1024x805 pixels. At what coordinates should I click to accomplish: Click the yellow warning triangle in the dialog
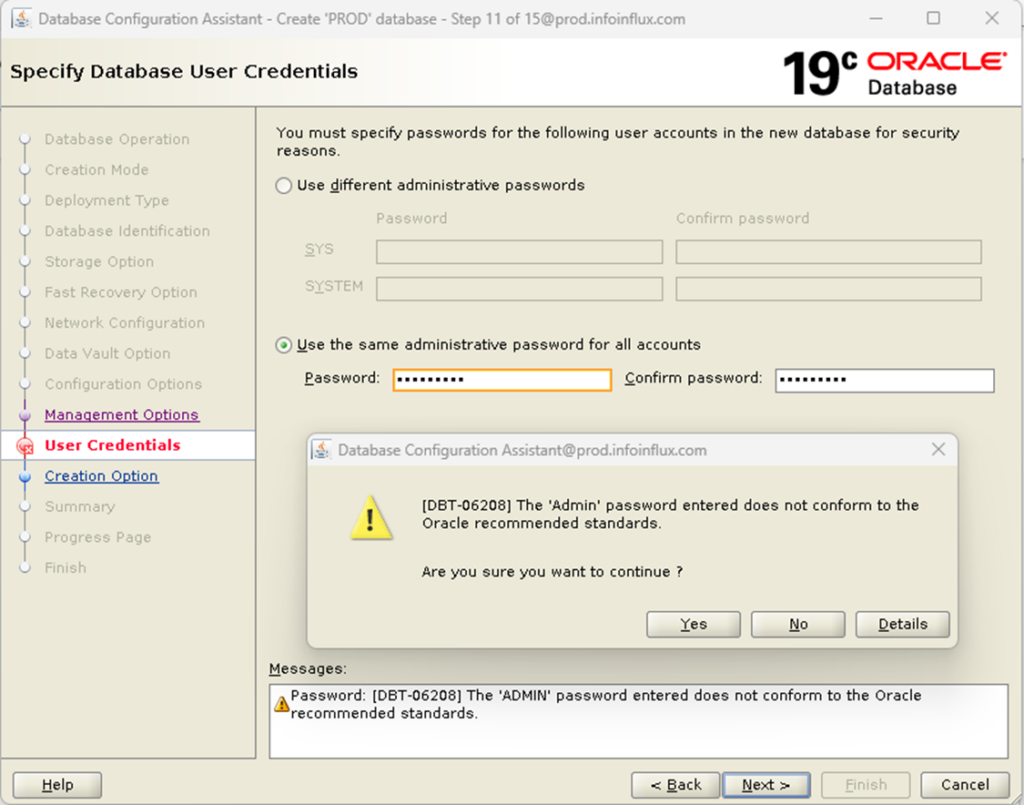coord(371,519)
